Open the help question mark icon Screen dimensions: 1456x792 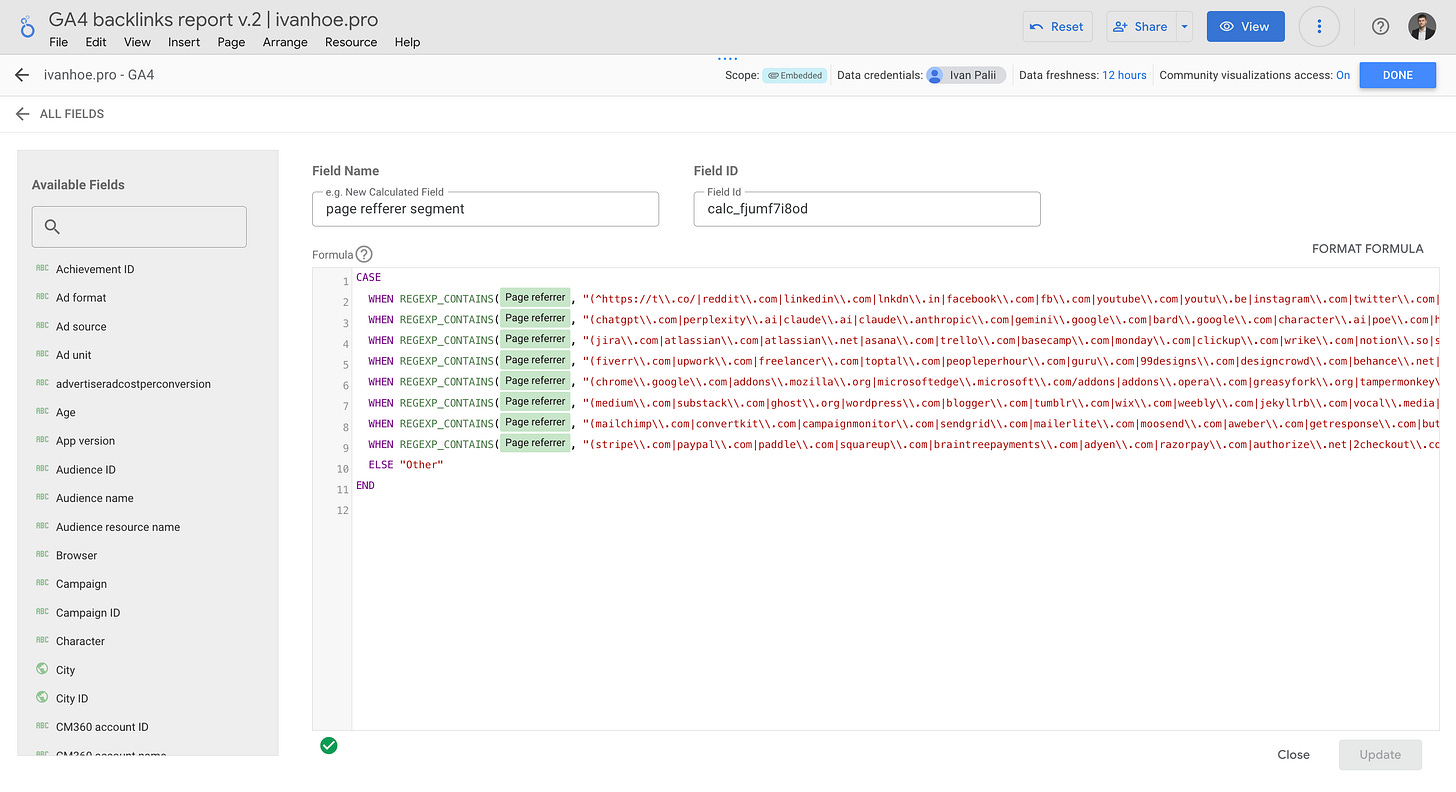(1380, 27)
